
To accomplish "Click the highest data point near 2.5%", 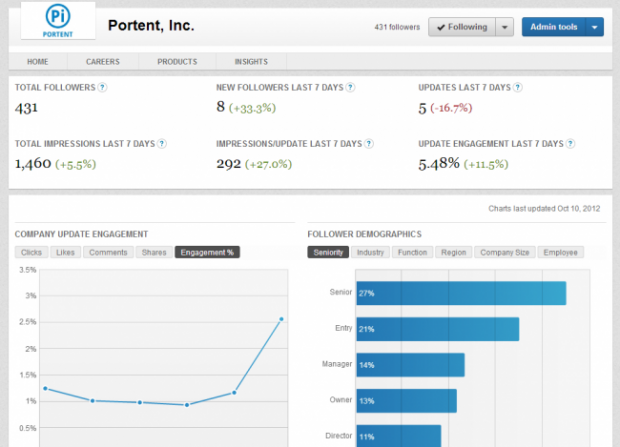I will point(281,319).
